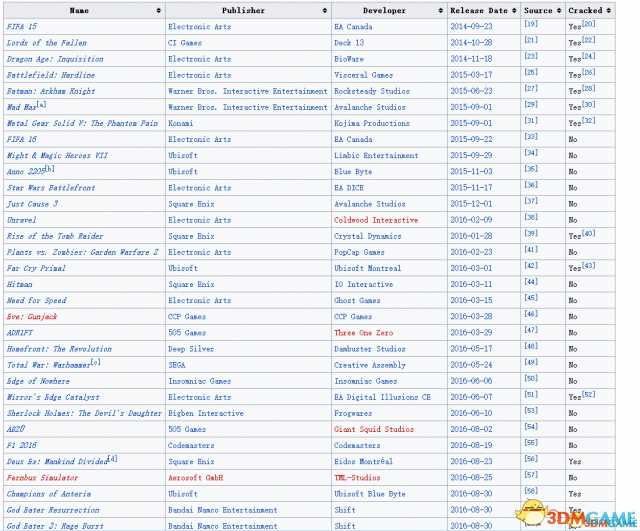
Task: Open red link Coldwood Interactive
Action: point(376,219)
